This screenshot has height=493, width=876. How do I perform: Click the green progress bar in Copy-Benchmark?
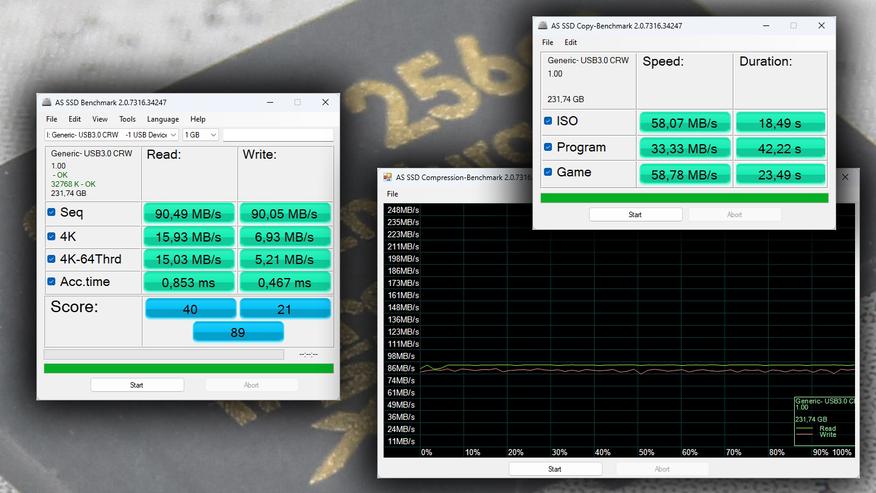coord(684,198)
